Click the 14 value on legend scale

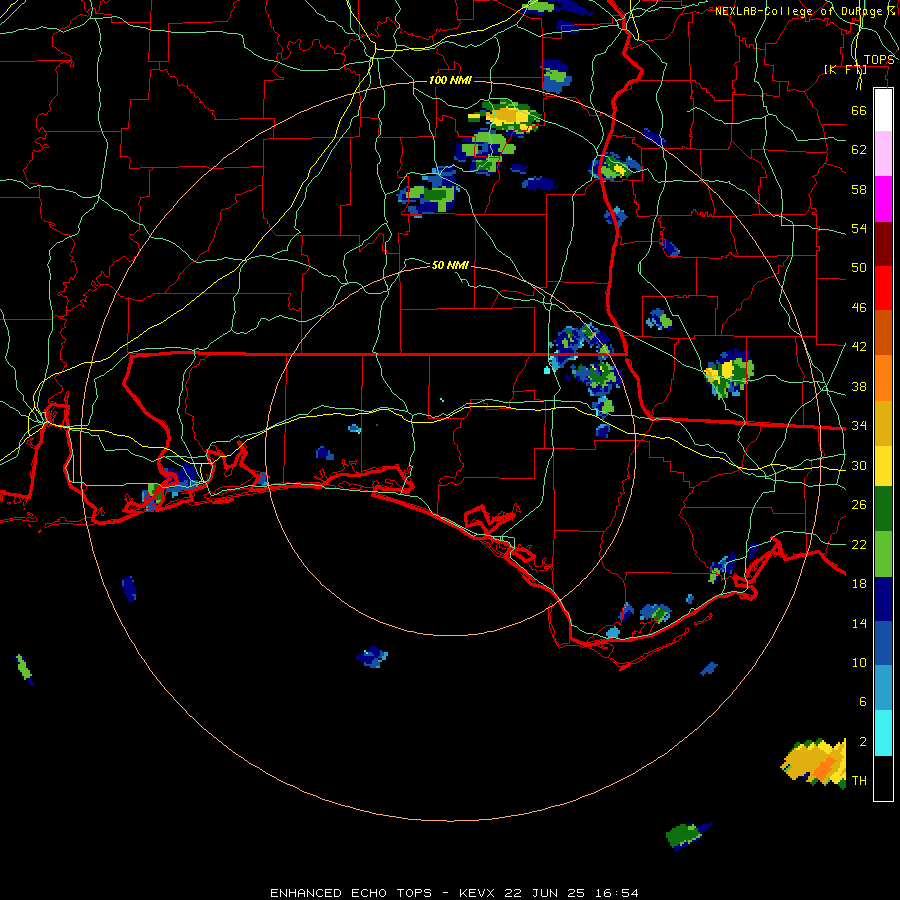[859, 623]
